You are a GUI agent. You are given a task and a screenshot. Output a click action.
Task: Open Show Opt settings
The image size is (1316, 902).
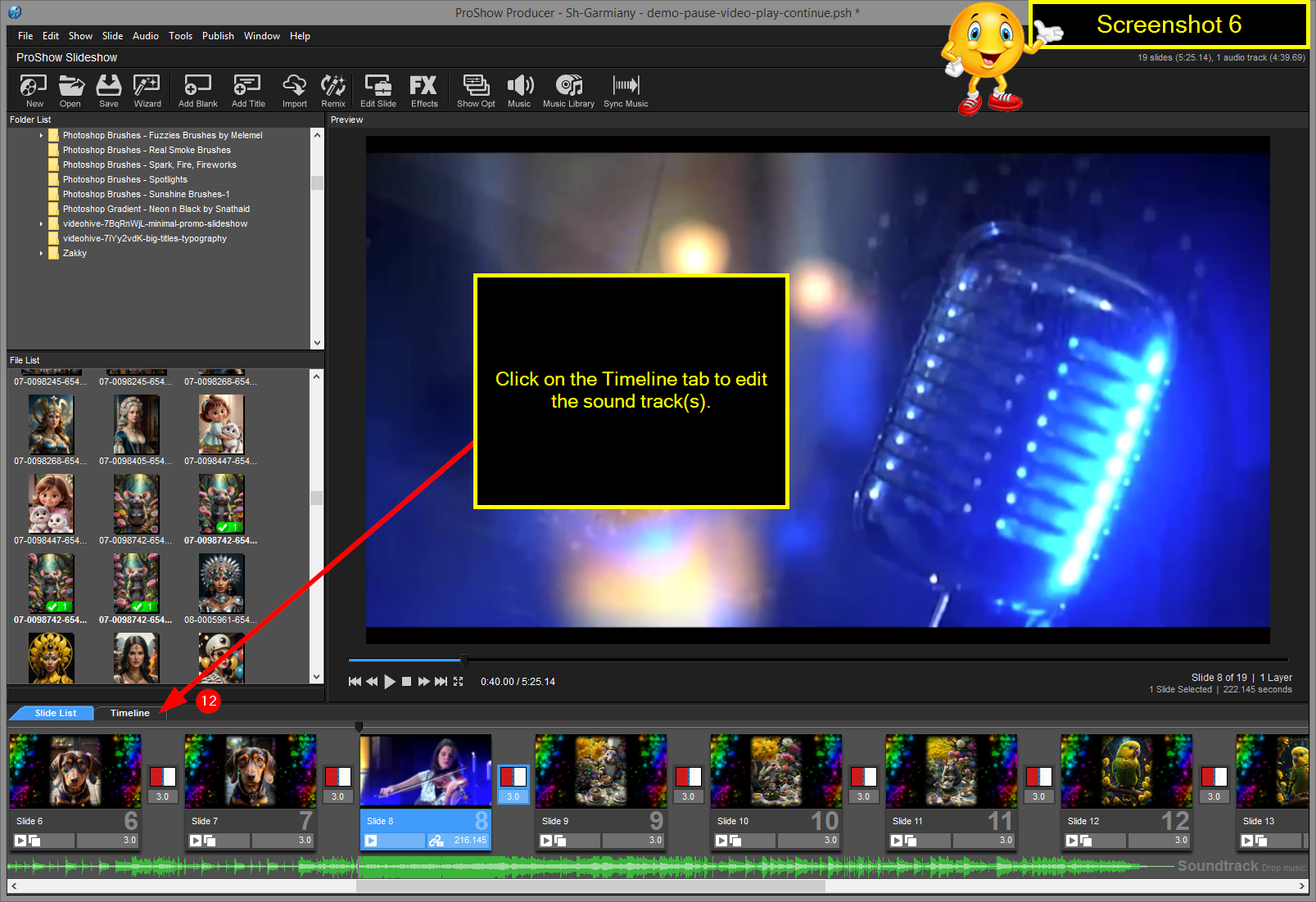(476, 90)
